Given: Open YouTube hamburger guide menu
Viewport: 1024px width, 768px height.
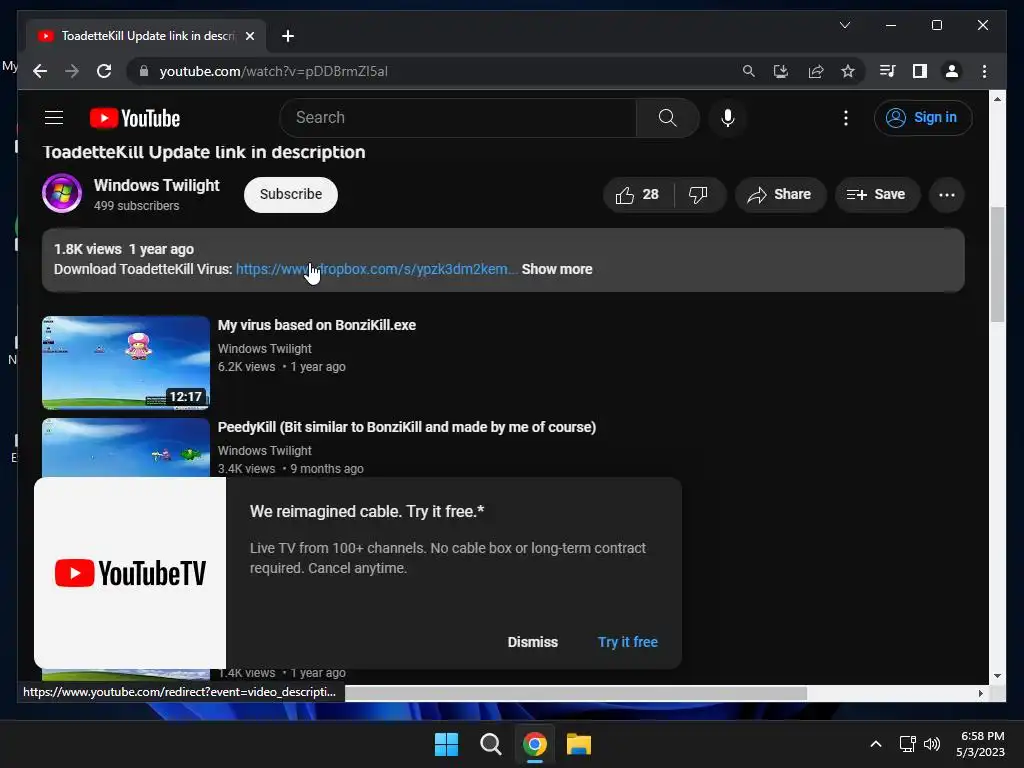Looking at the screenshot, I should (54, 118).
